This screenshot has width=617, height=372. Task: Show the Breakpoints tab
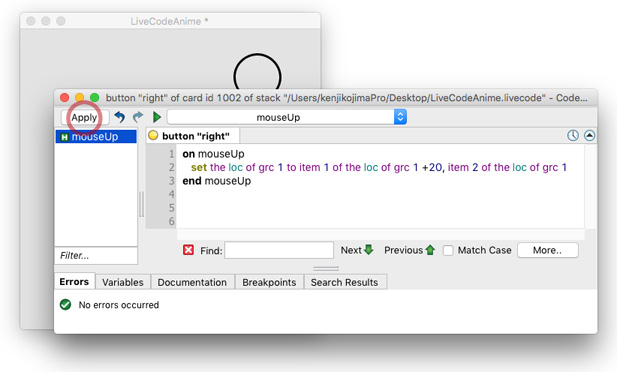269,282
